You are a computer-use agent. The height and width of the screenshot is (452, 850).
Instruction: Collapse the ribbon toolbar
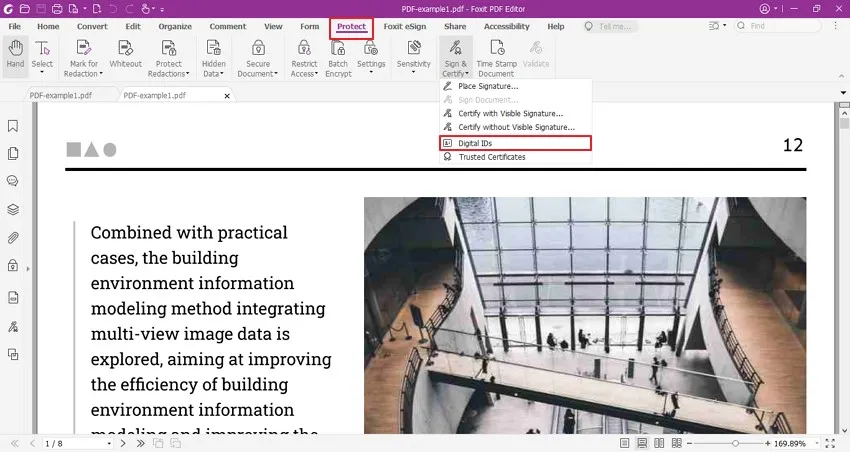click(841, 76)
